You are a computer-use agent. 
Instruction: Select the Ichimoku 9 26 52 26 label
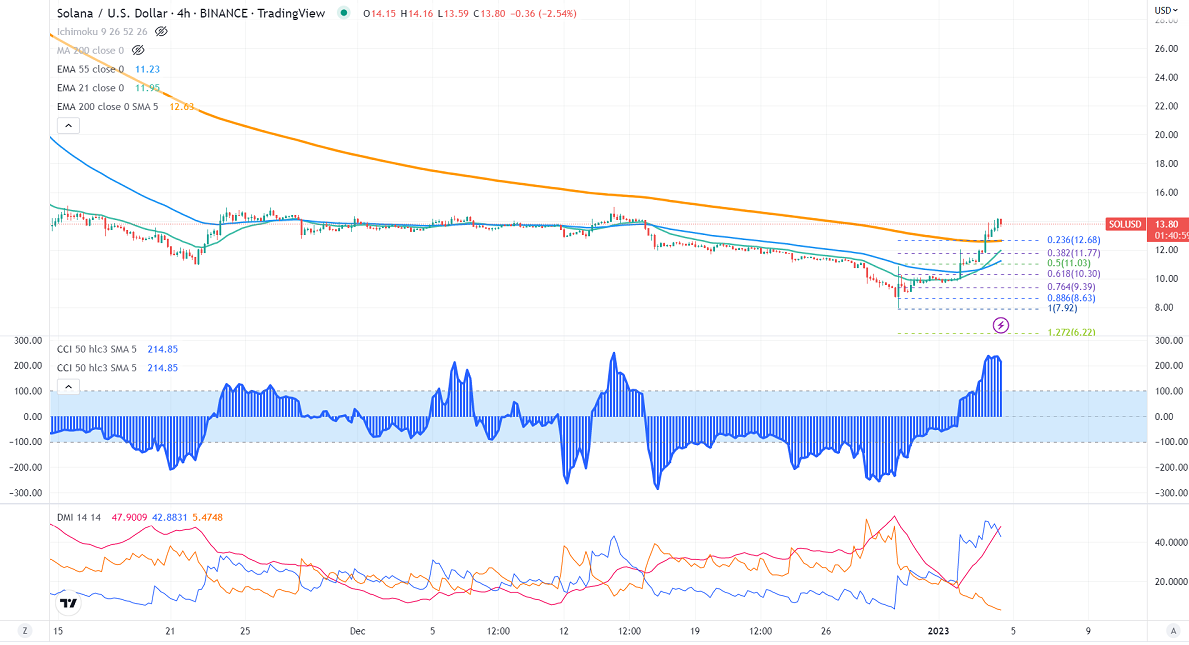[102, 32]
